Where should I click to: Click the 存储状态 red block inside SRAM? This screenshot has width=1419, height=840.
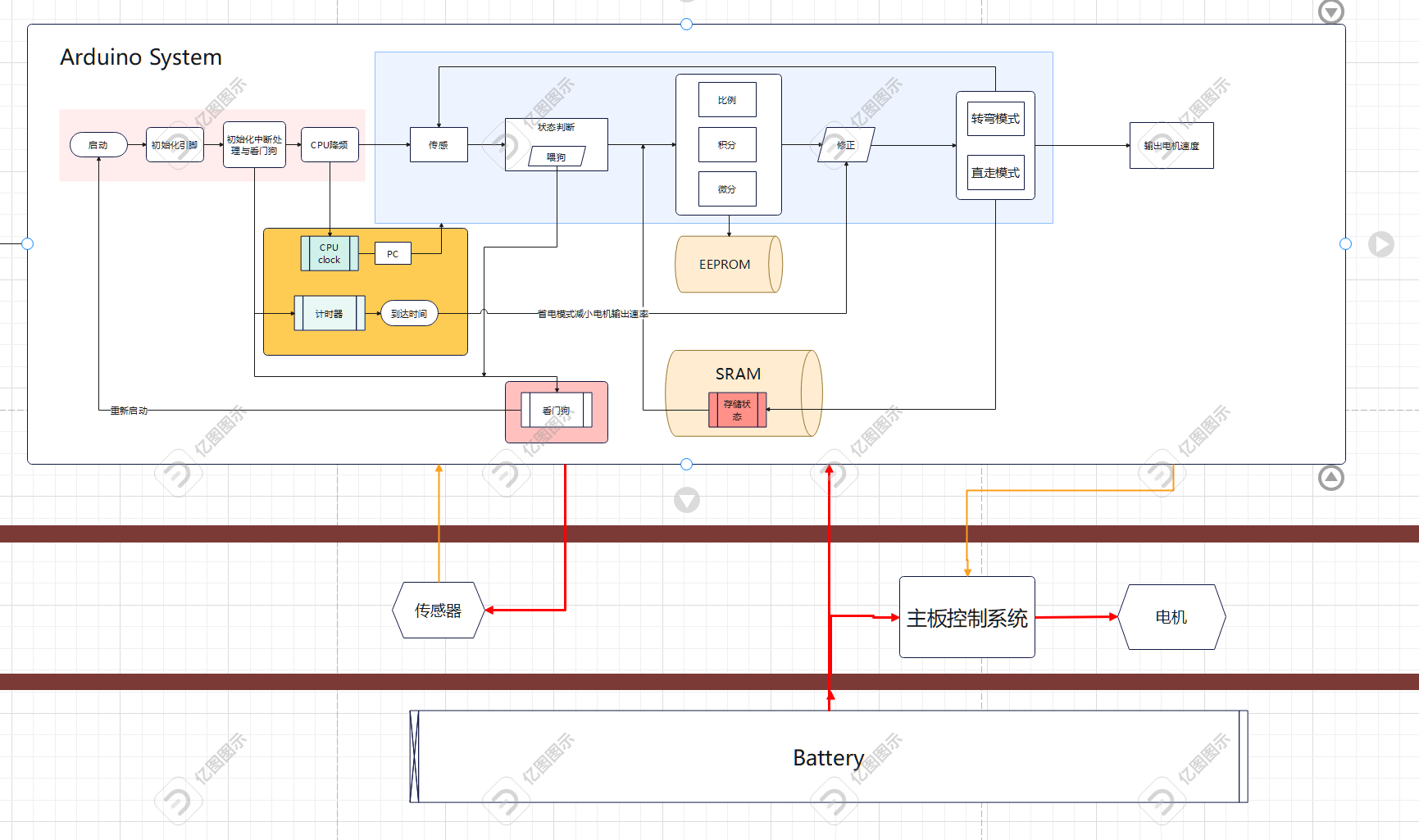point(737,410)
